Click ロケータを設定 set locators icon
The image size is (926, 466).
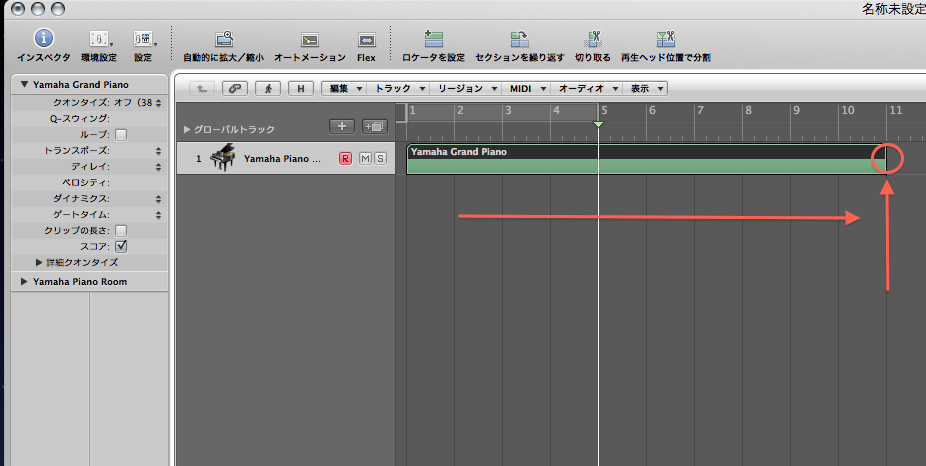tap(433, 39)
